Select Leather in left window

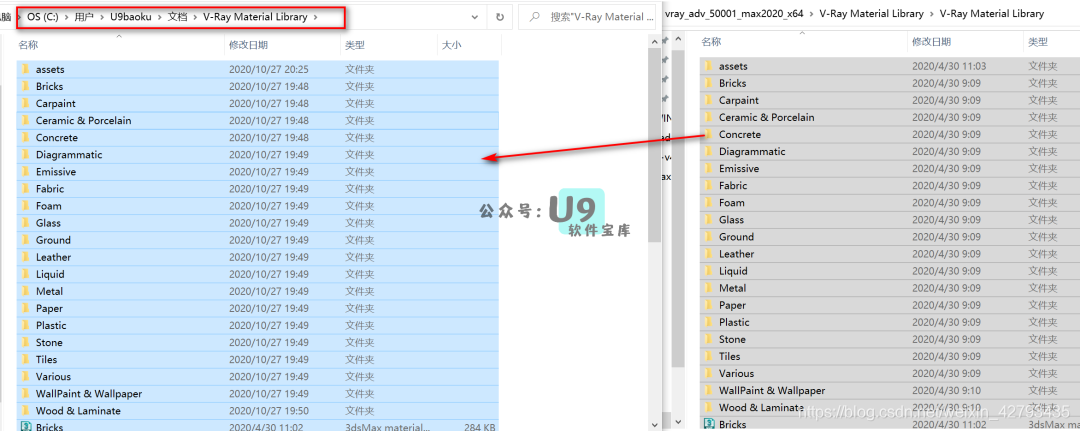coord(53,257)
